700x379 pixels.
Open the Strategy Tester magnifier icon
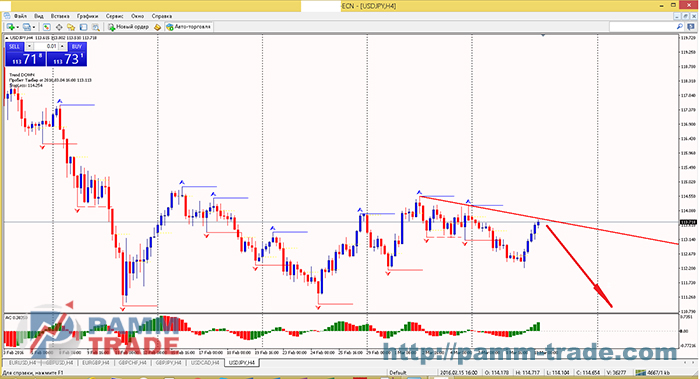[x=96, y=27]
